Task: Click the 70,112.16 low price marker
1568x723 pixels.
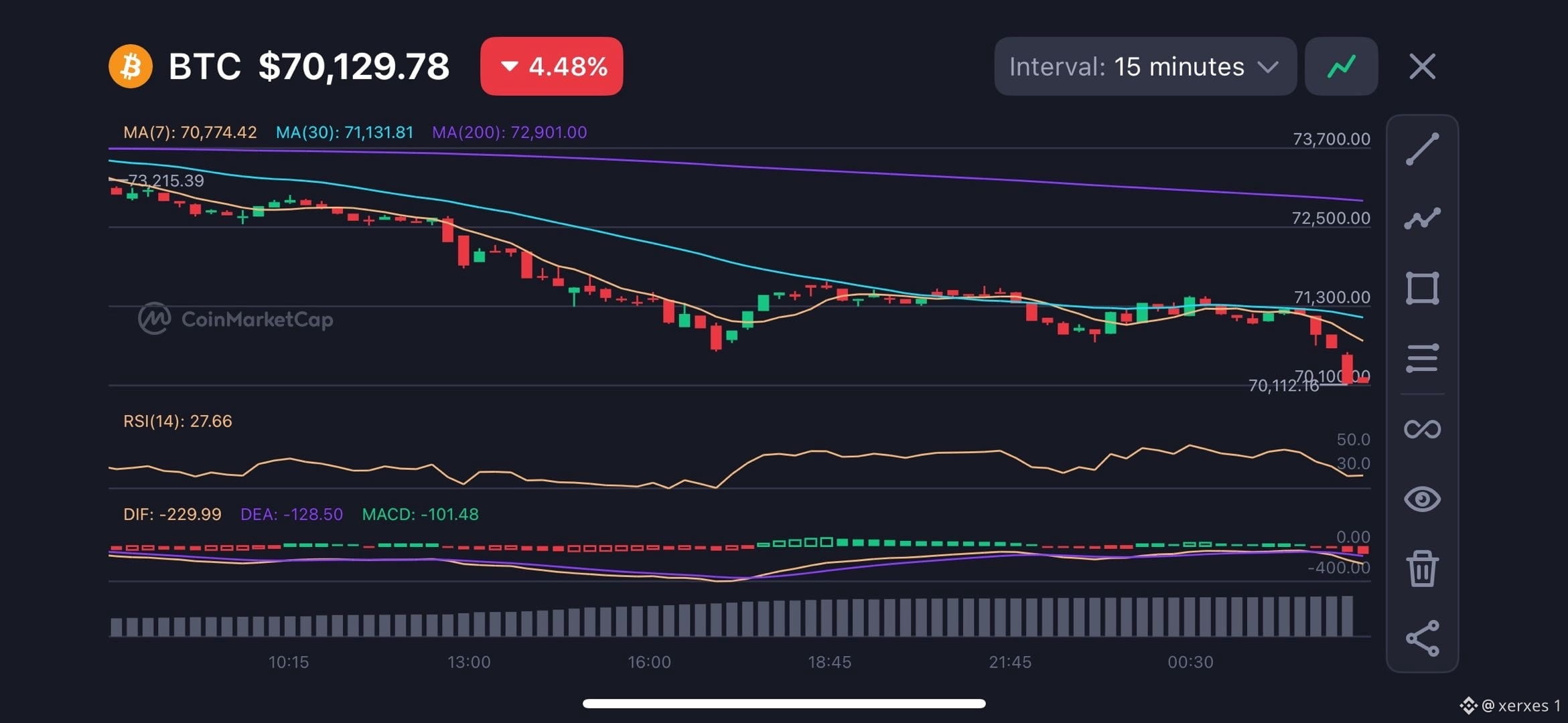Action: tap(1283, 386)
